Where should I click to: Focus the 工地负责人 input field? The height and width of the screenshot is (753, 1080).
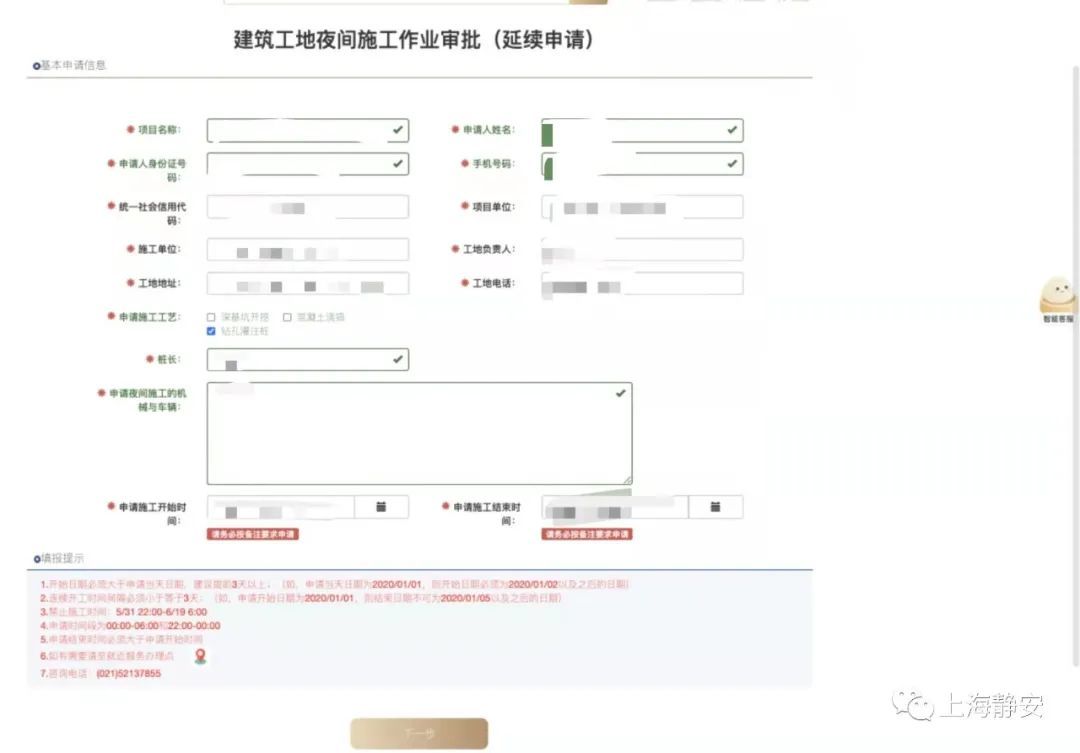(642, 249)
